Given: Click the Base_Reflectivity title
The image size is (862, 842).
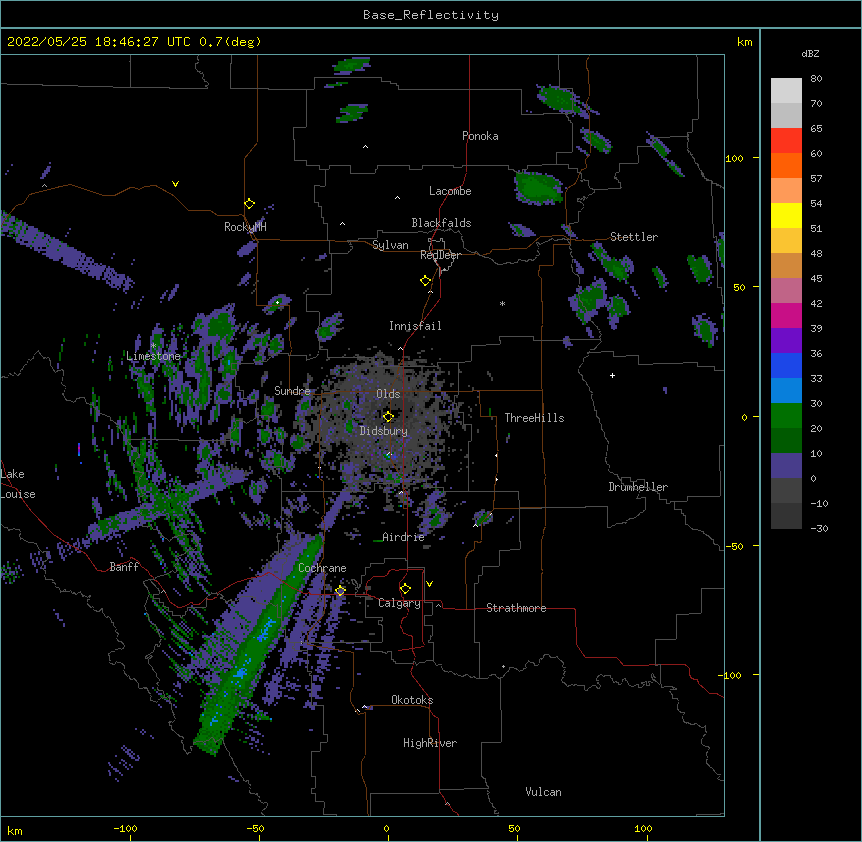Looking at the screenshot, I should pos(431,15).
